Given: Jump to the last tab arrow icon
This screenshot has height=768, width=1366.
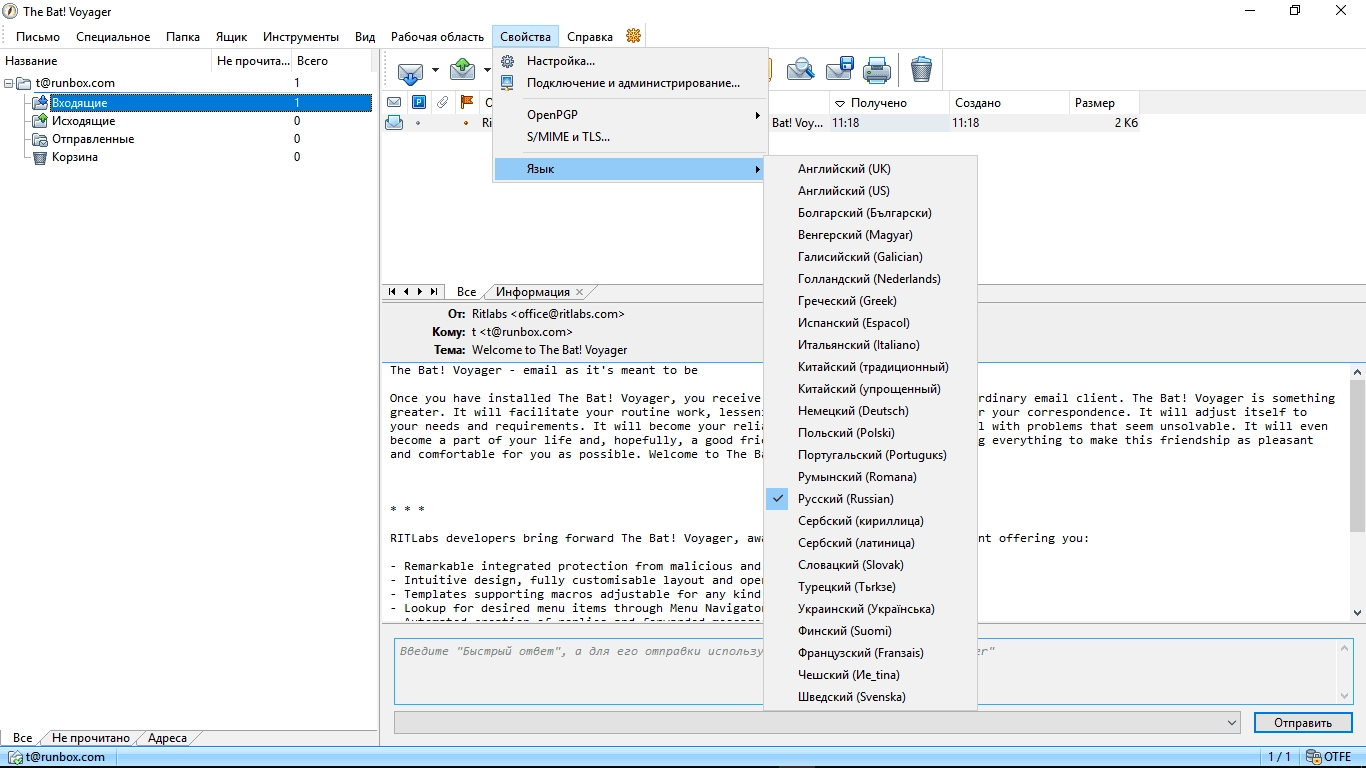Looking at the screenshot, I should [434, 292].
